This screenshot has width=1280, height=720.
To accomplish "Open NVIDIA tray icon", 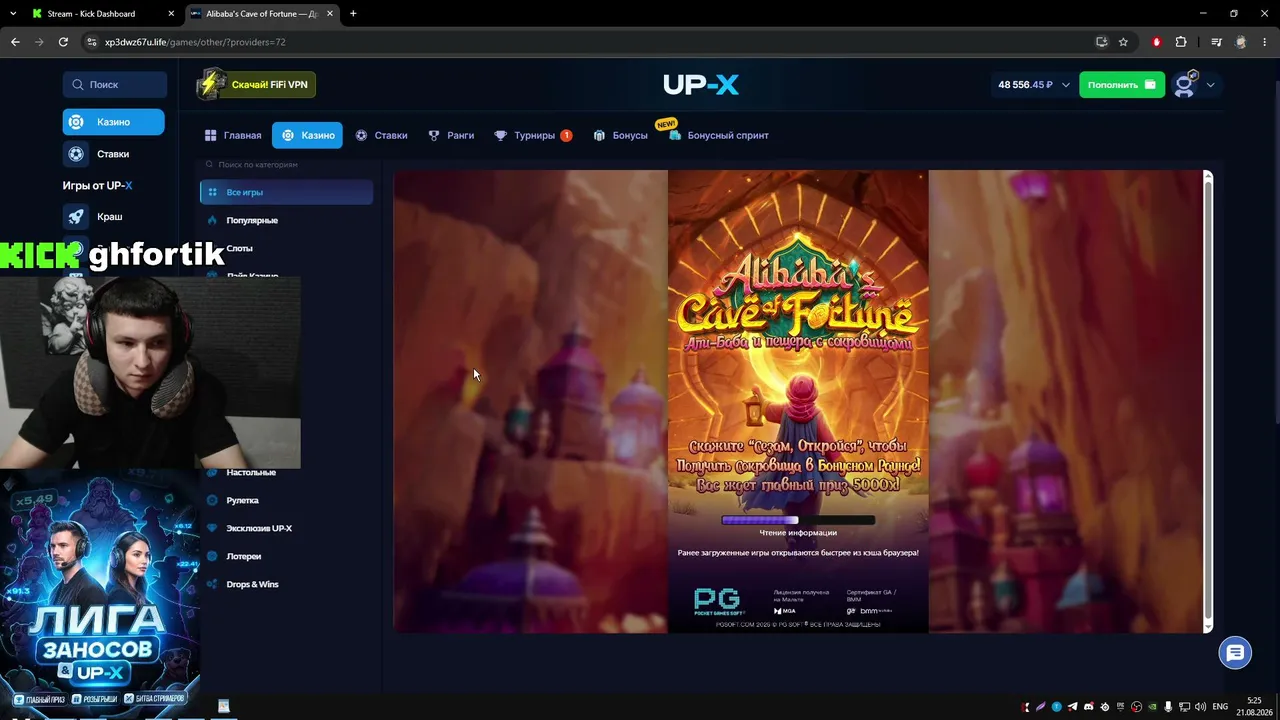I will coord(1152,707).
